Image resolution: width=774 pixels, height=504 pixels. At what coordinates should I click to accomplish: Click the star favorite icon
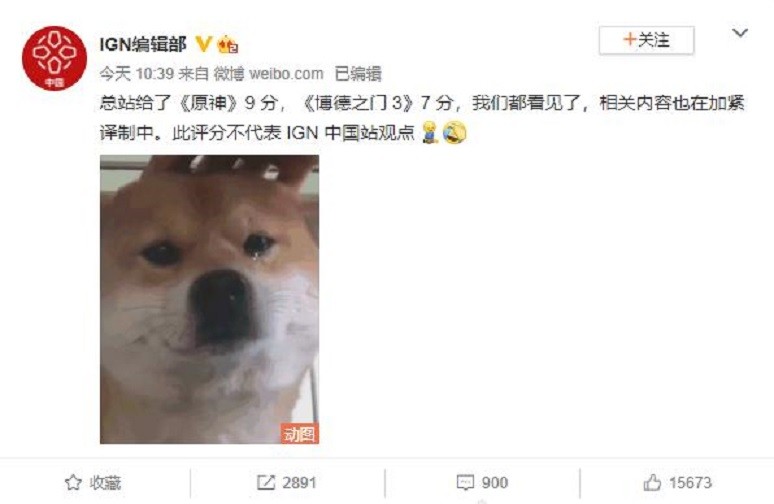[x=73, y=482]
